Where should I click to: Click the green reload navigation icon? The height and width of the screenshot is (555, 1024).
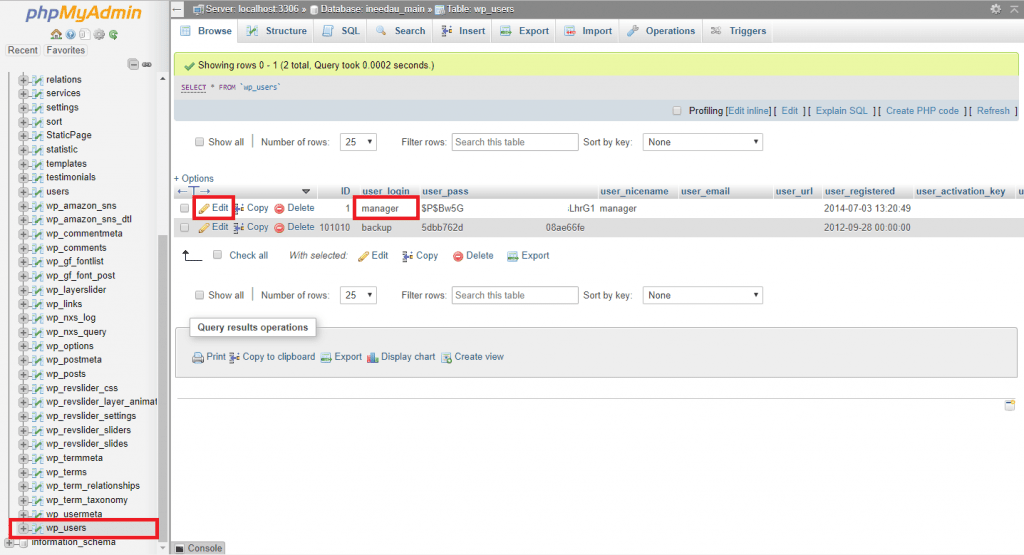point(113,34)
